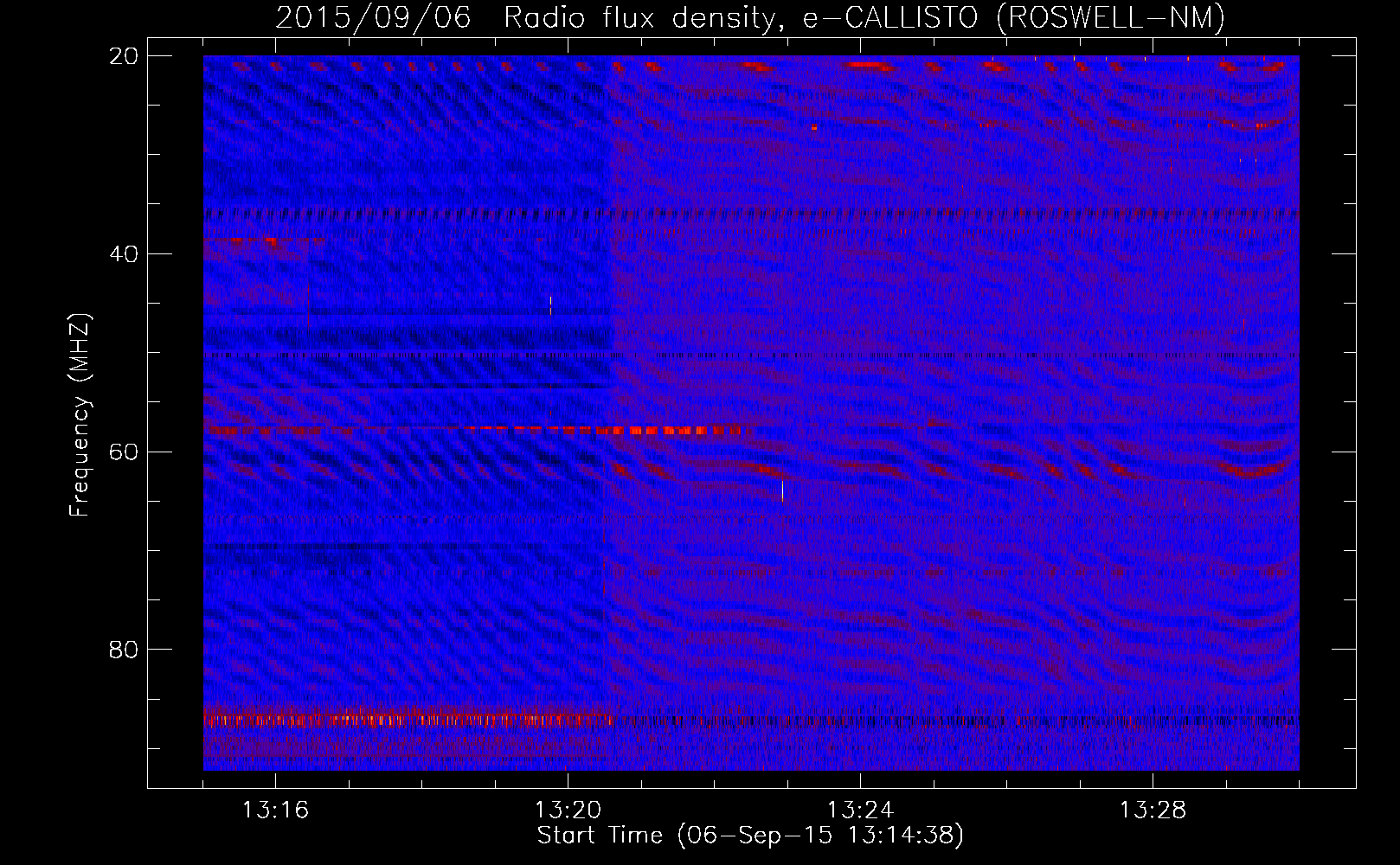Click the 13:24 time tick label

click(x=860, y=811)
